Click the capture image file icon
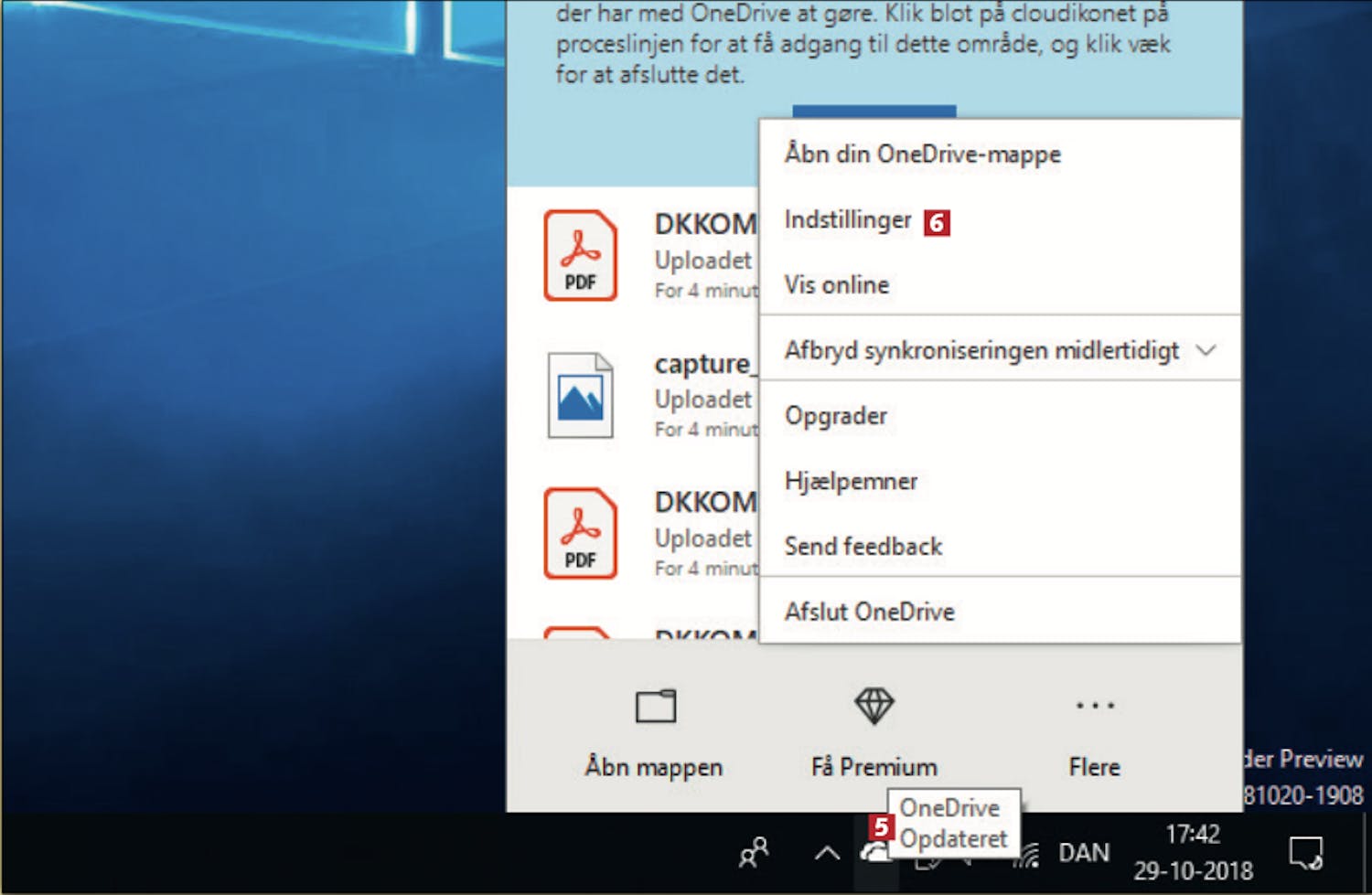Image resolution: width=1372 pixels, height=895 pixels. tap(581, 395)
